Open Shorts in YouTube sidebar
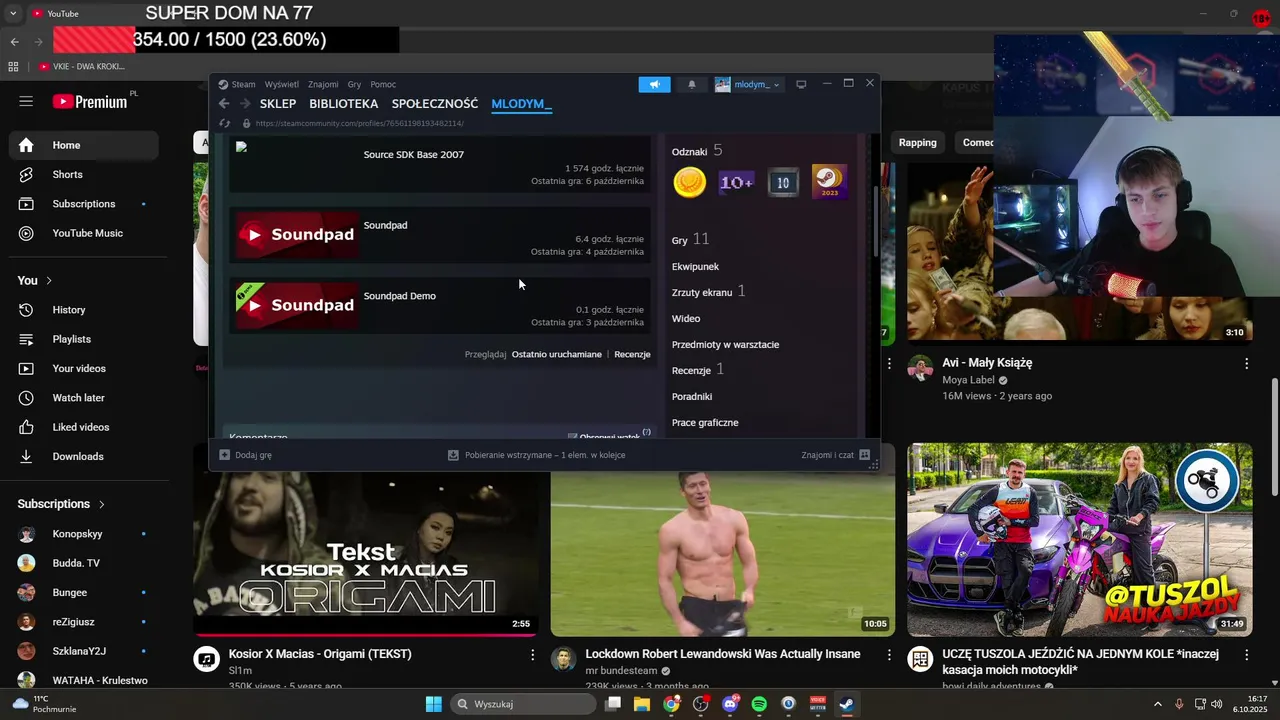Viewport: 1280px width, 720px height. click(84, 174)
